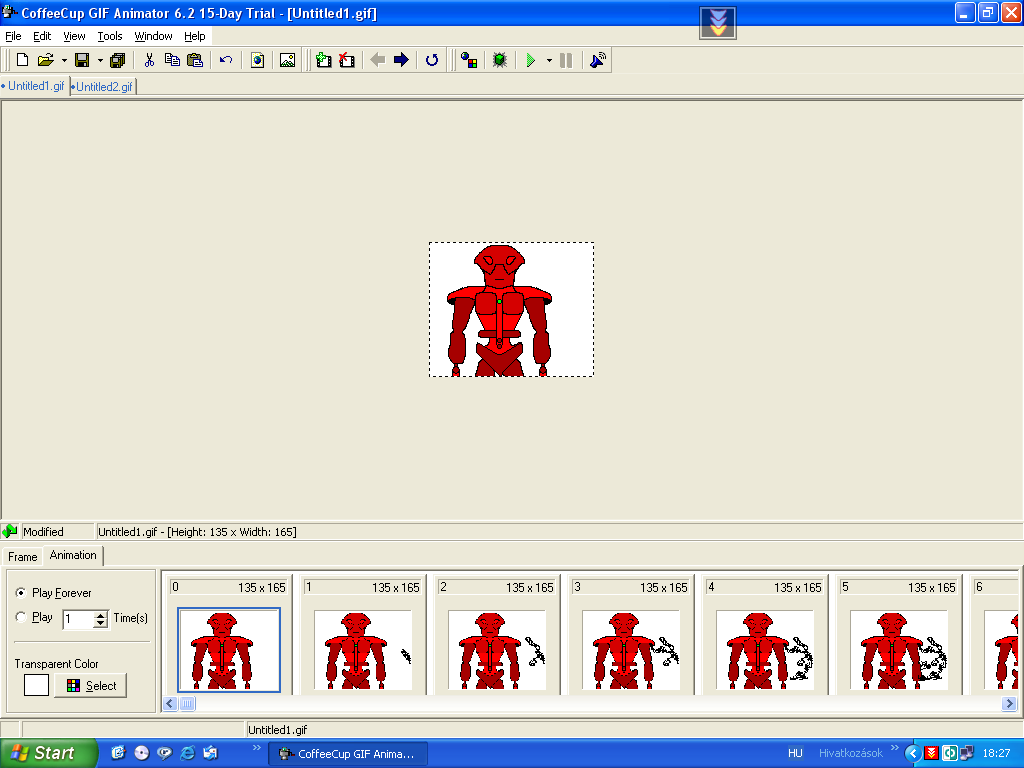Image resolution: width=1024 pixels, height=768 pixels.
Task: Switch to the Untitled1.gif document tab
Action: (34, 86)
